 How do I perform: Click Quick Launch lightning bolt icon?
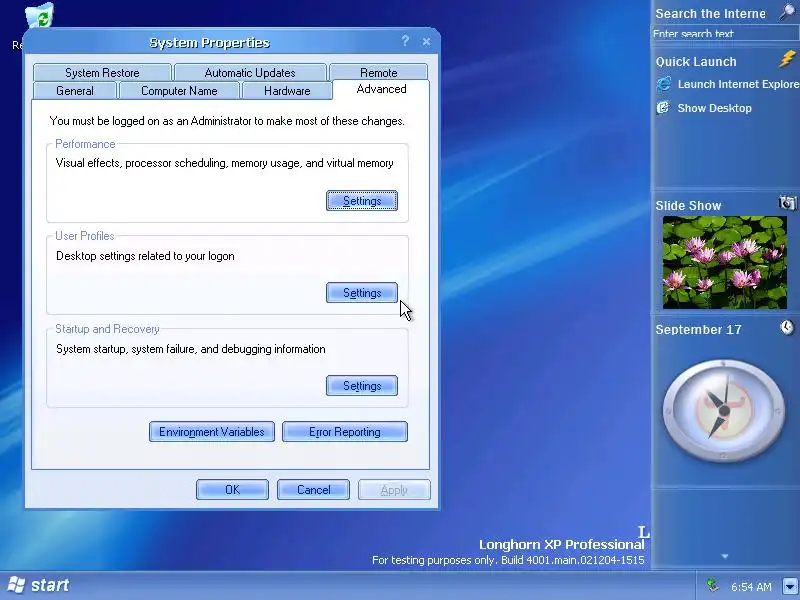coord(787,59)
